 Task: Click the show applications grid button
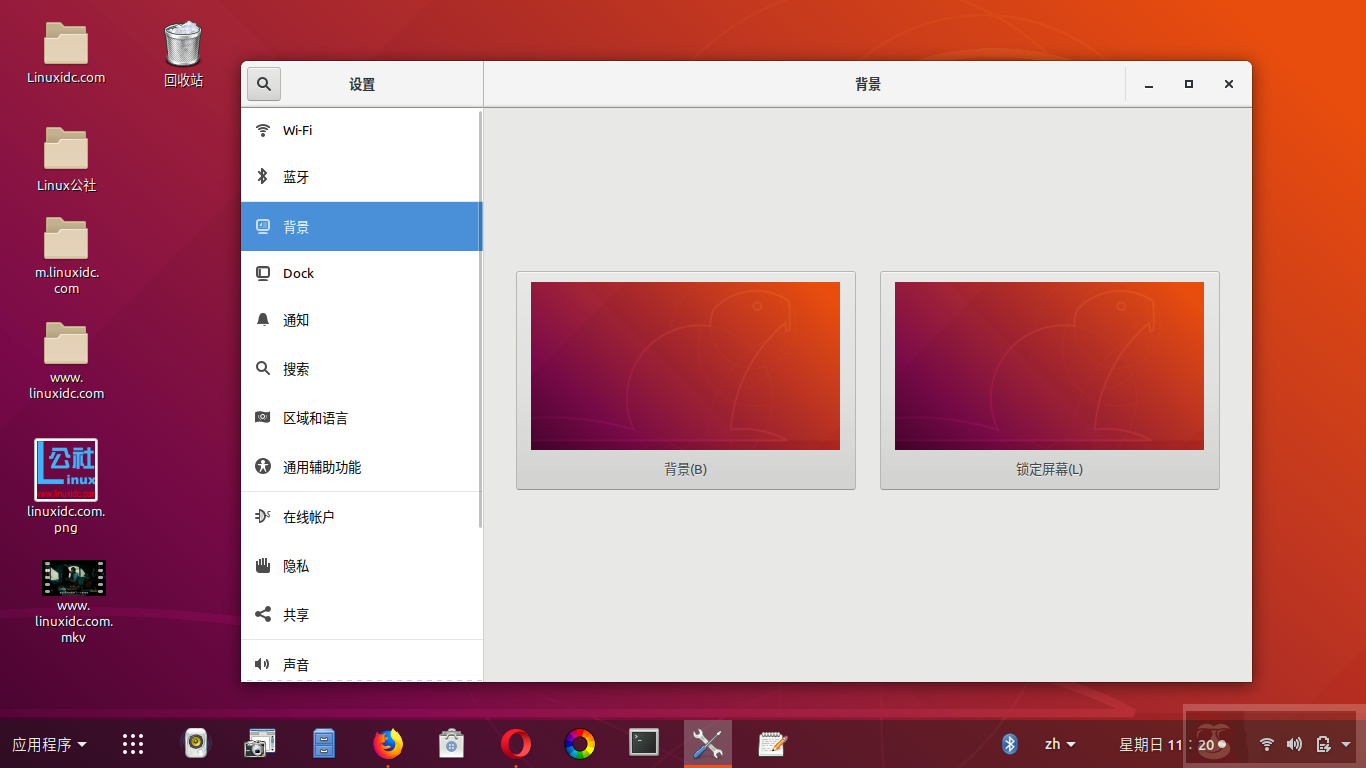(132, 744)
